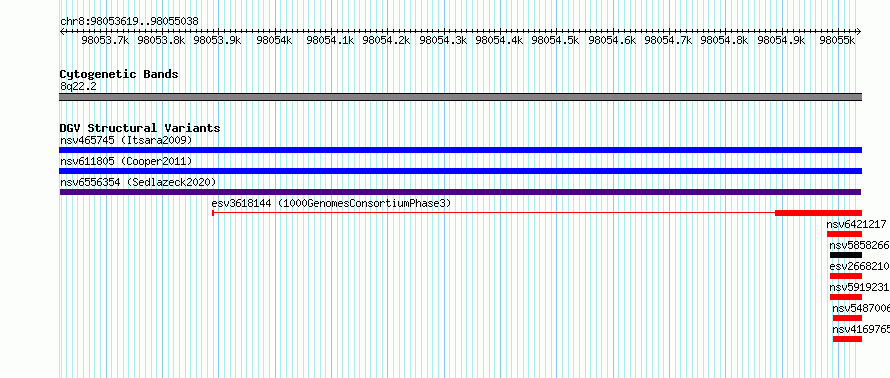890x378 pixels.
Task: Select the gray 8q22.2 cytogenetic band bar
Action: [460, 97]
